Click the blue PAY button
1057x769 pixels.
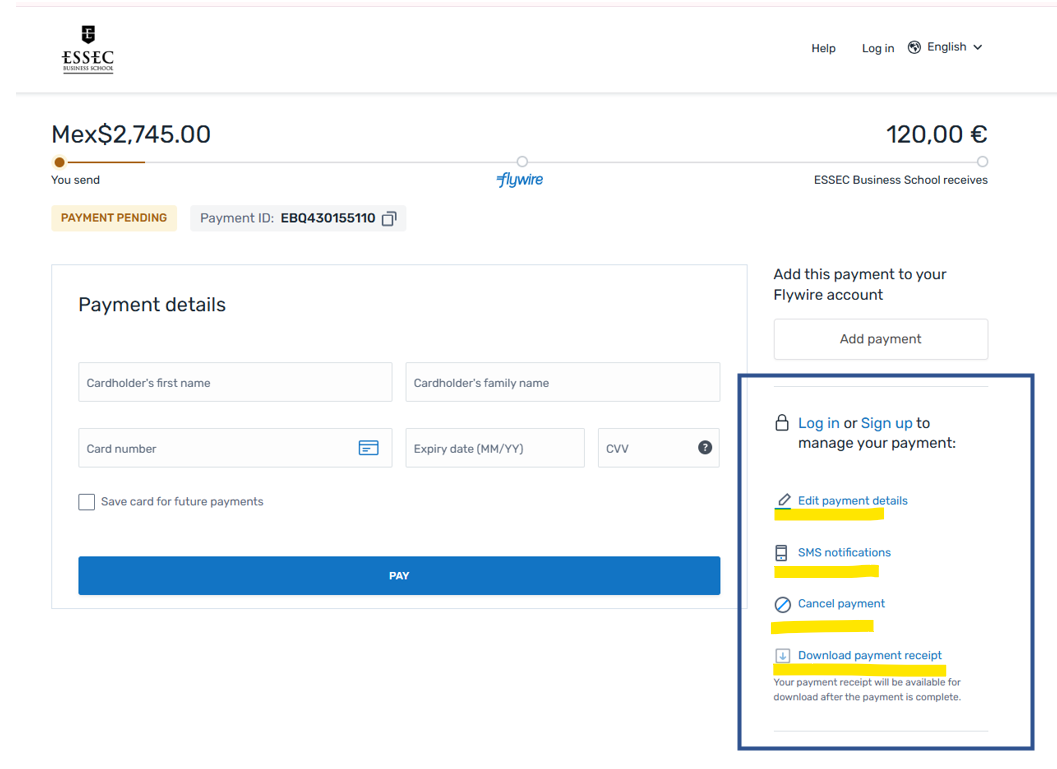tap(399, 576)
